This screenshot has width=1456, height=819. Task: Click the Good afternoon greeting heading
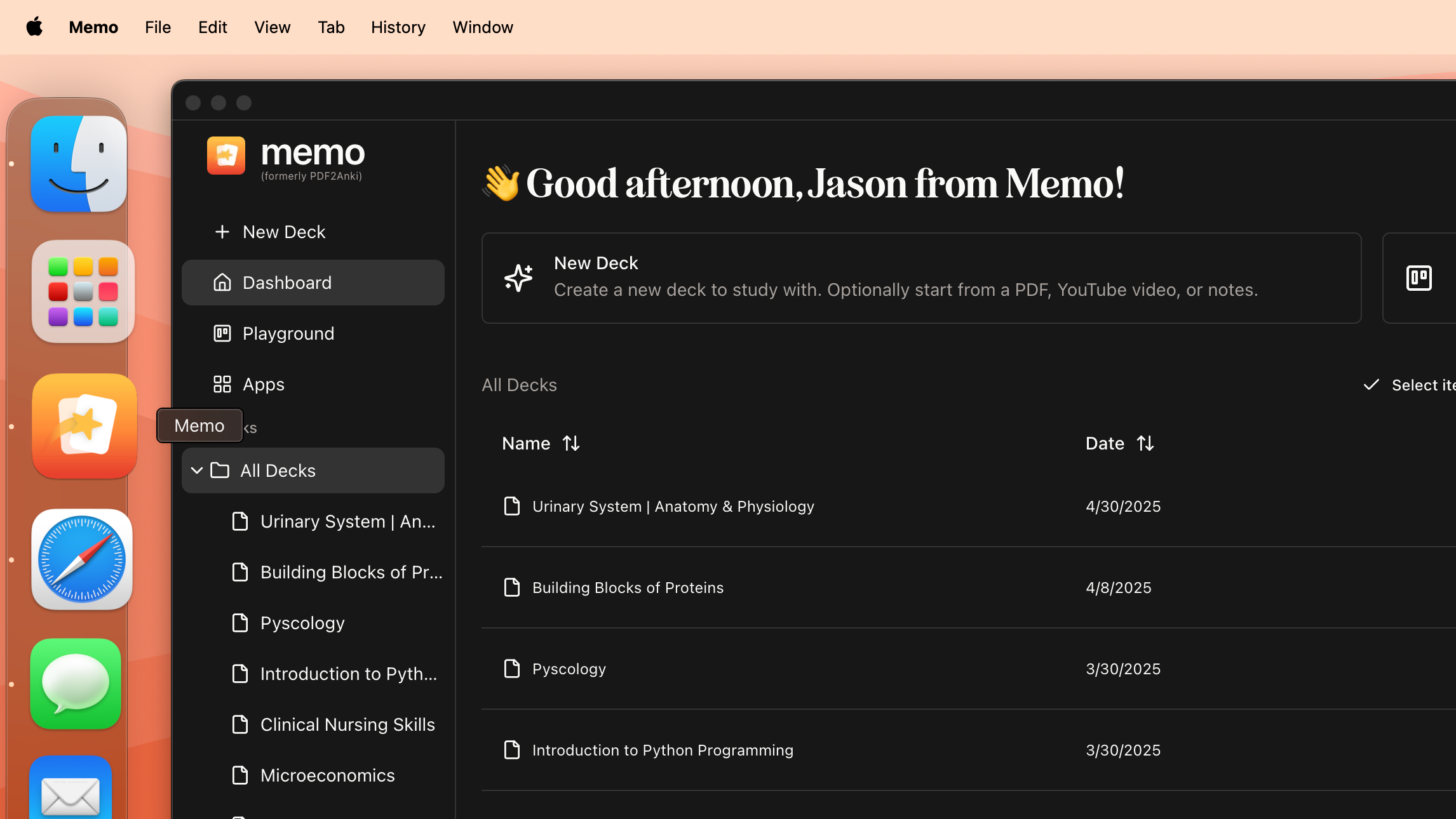click(x=804, y=183)
